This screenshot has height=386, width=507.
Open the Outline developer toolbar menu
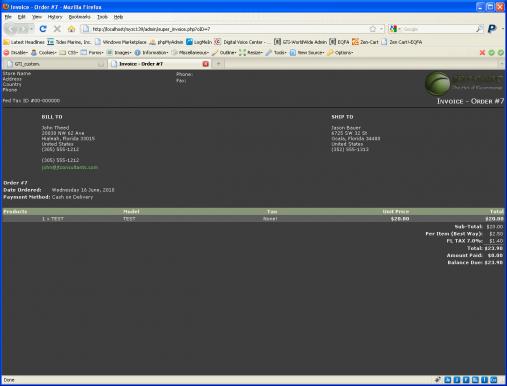pos(224,53)
